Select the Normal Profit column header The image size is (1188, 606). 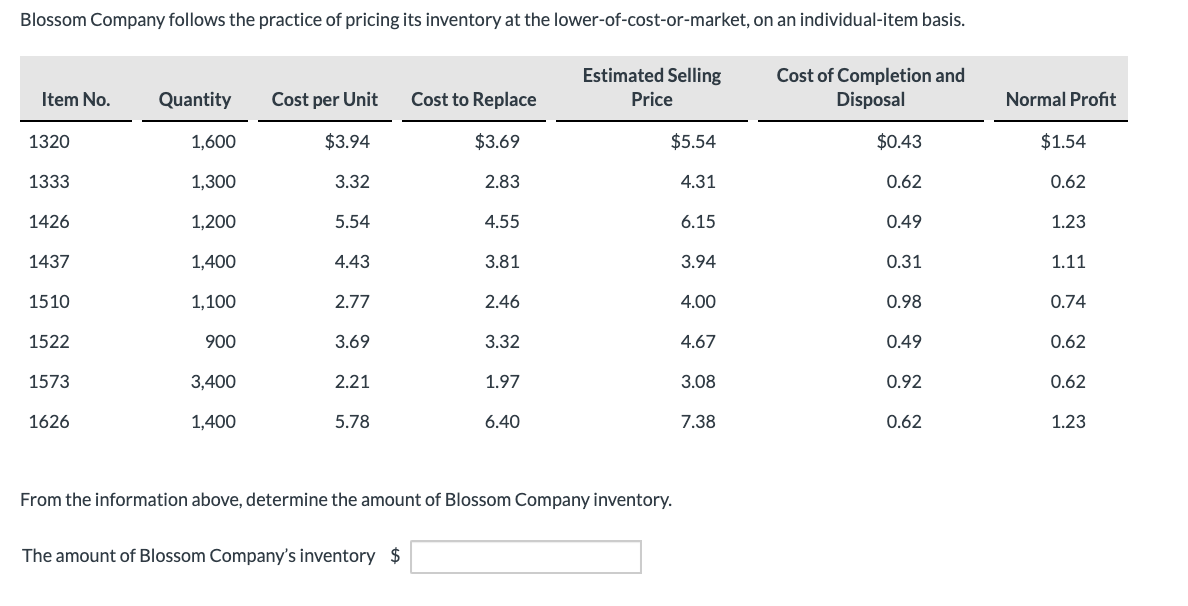click(x=1060, y=99)
